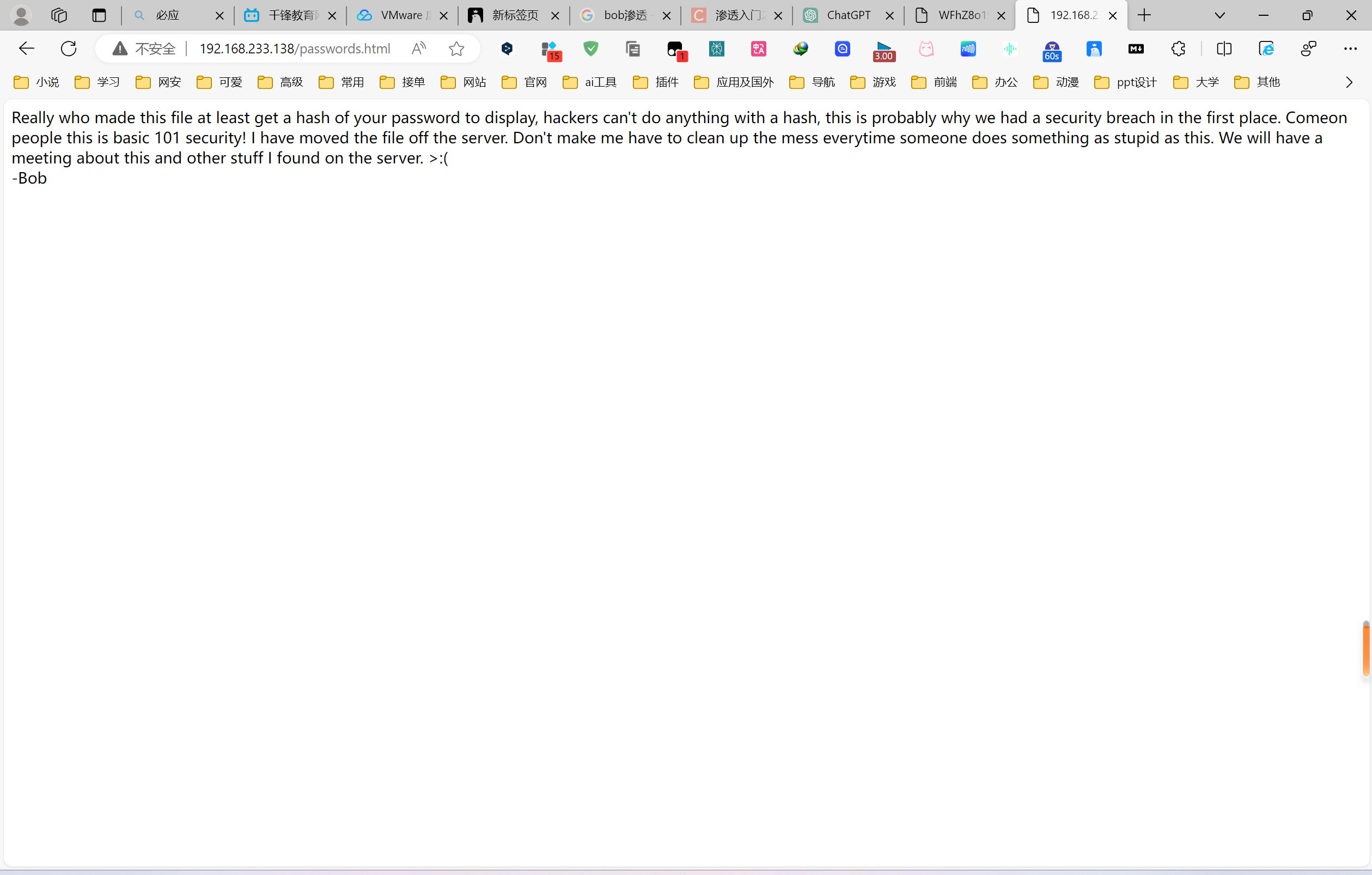1372x875 pixels.
Task: Open the Internet Explorer mode icon
Action: (x=1266, y=49)
